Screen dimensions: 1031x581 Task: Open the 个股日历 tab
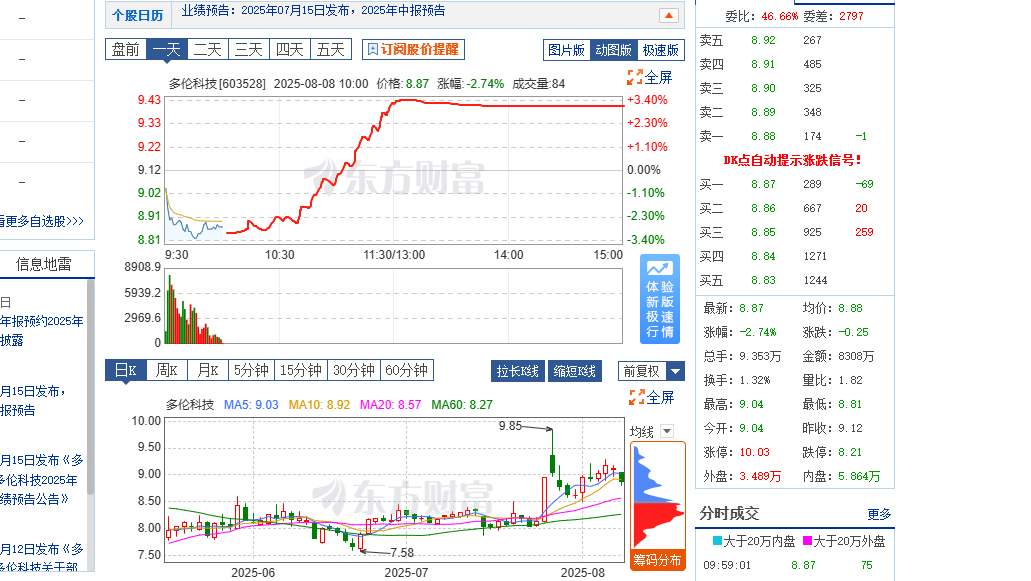pyautogui.click(x=137, y=15)
